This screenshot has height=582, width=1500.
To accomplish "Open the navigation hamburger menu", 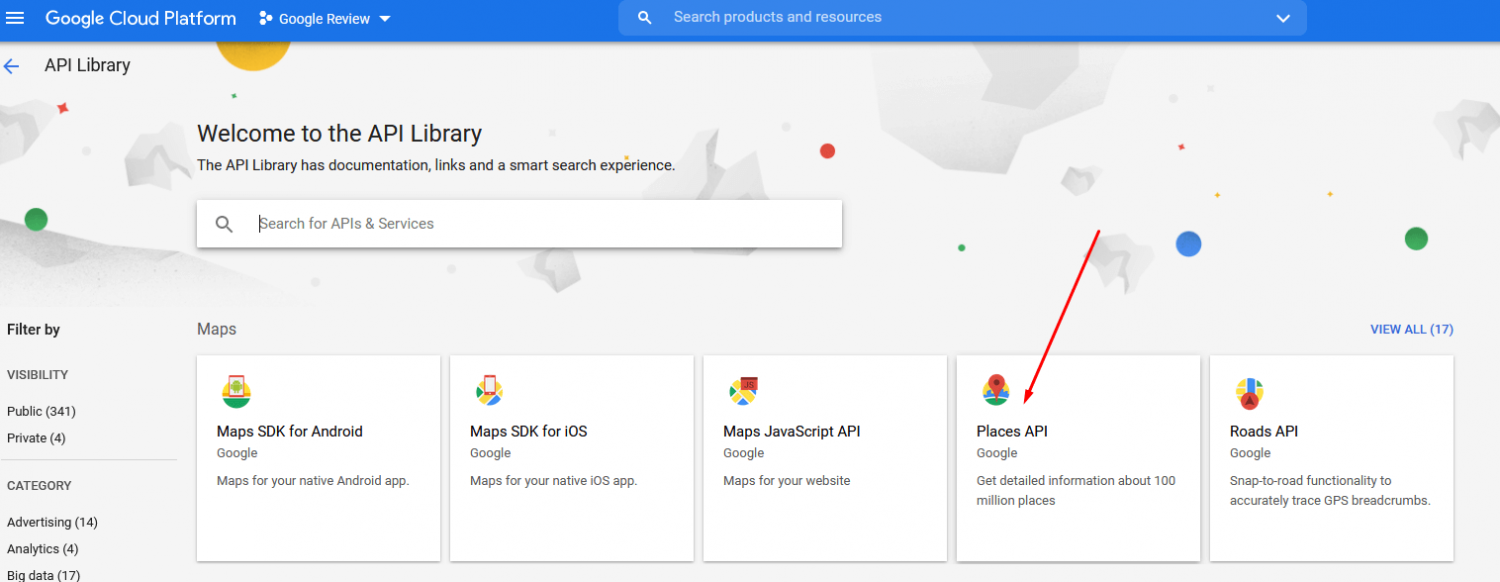I will click(x=15, y=17).
